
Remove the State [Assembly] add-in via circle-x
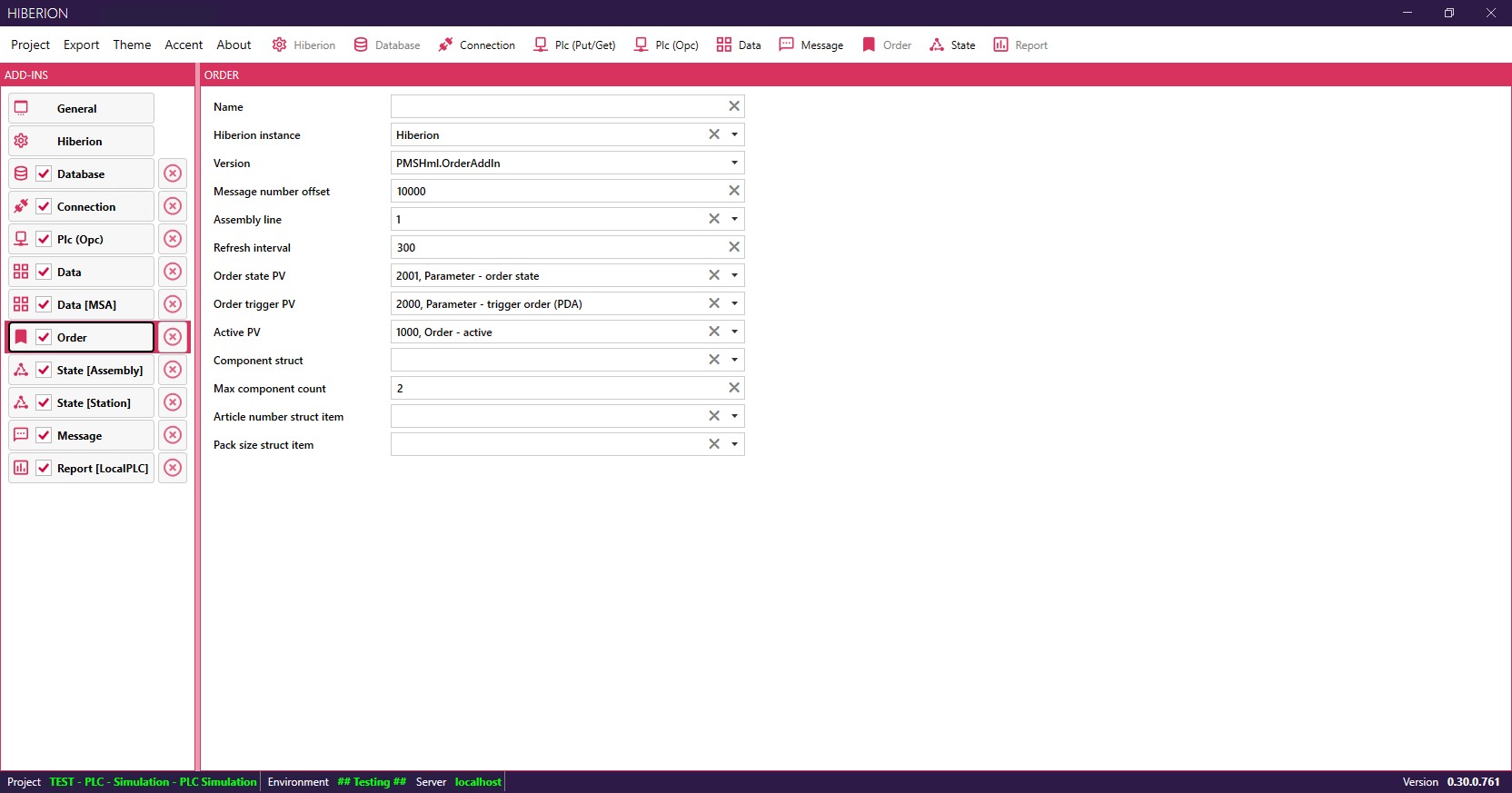pos(173,370)
